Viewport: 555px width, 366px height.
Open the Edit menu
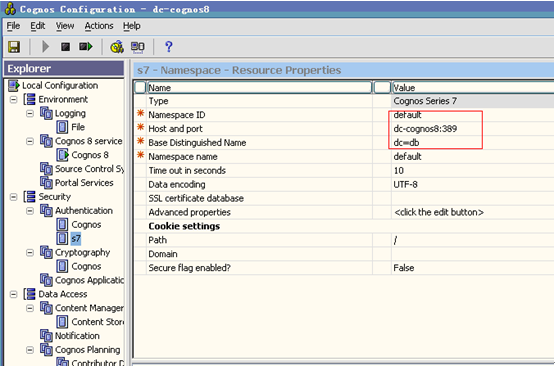[38, 26]
